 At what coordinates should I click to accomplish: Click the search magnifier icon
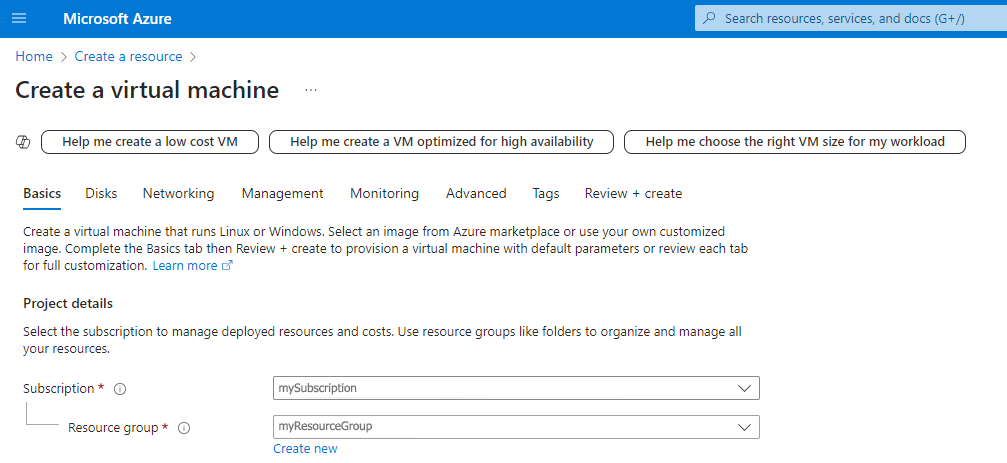710,18
